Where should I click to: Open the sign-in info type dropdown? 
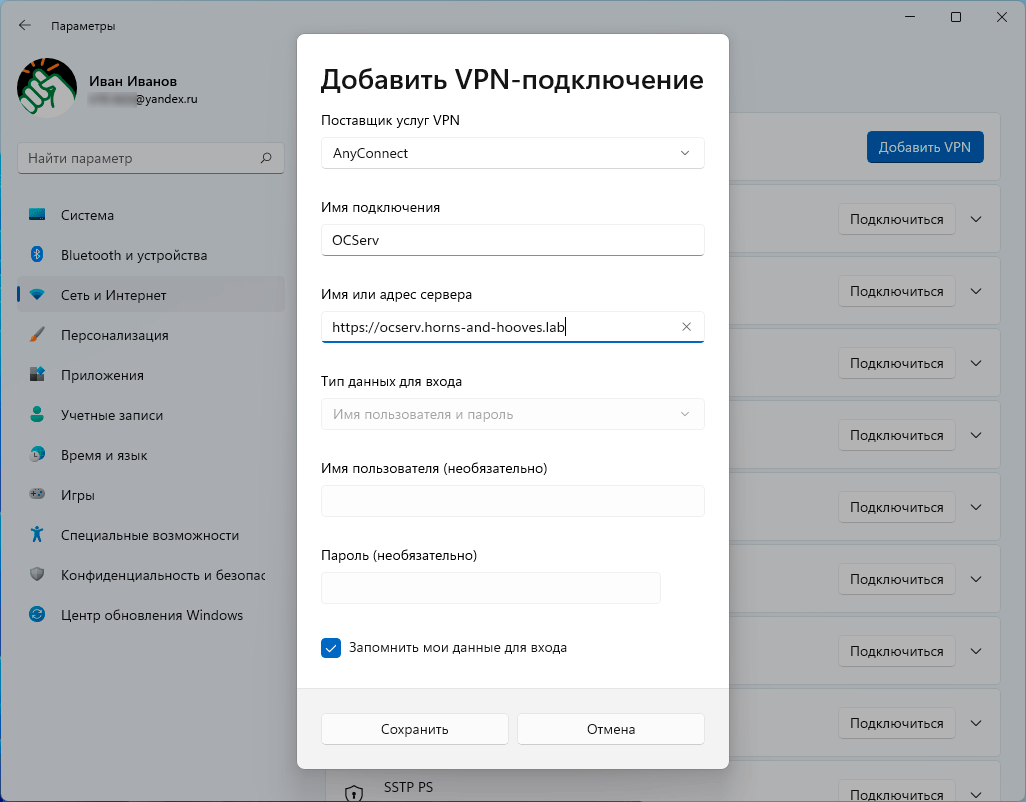tap(512, 414)
